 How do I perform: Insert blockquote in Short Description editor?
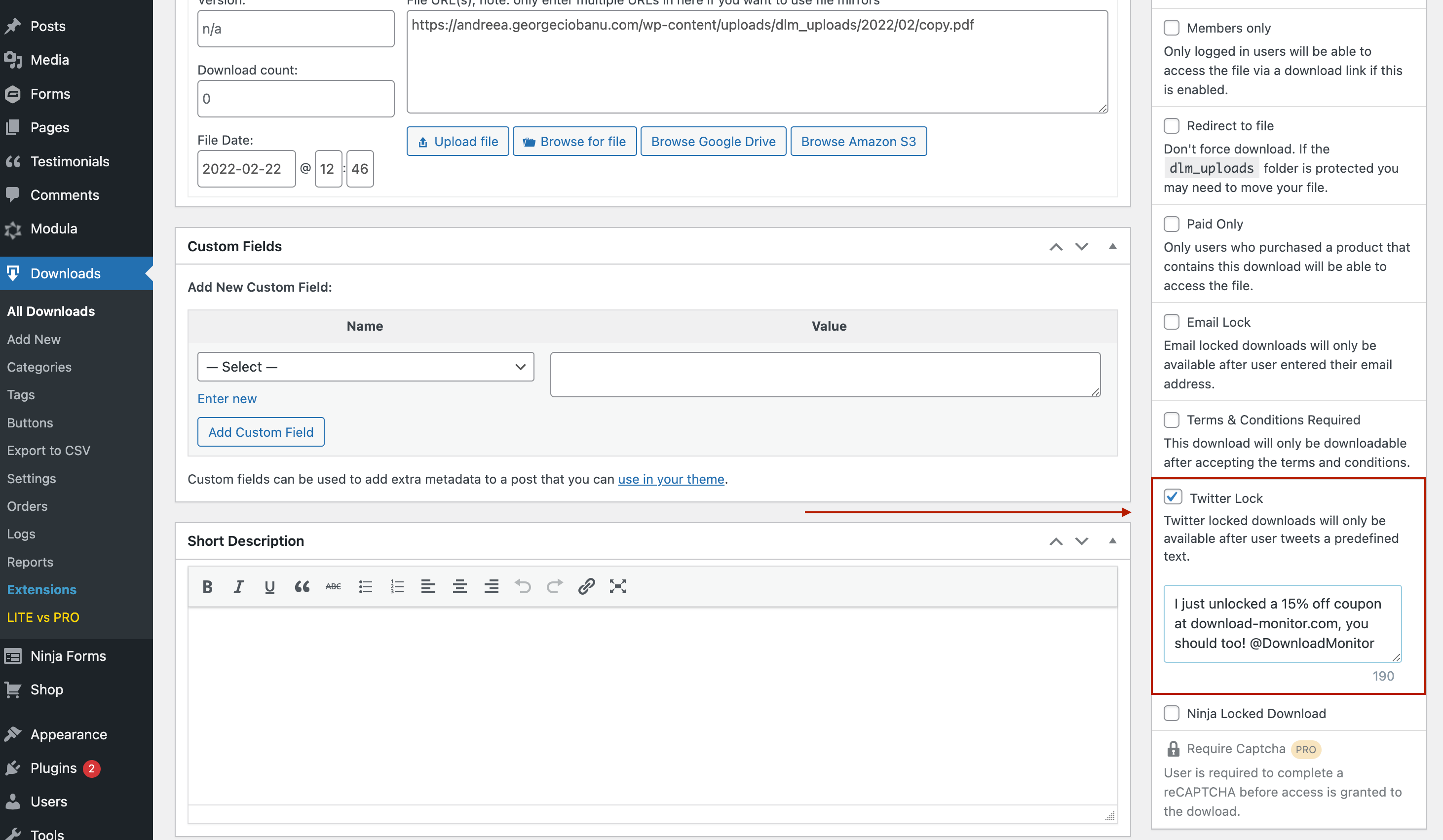pyautogui.click(x=302, y=586)
